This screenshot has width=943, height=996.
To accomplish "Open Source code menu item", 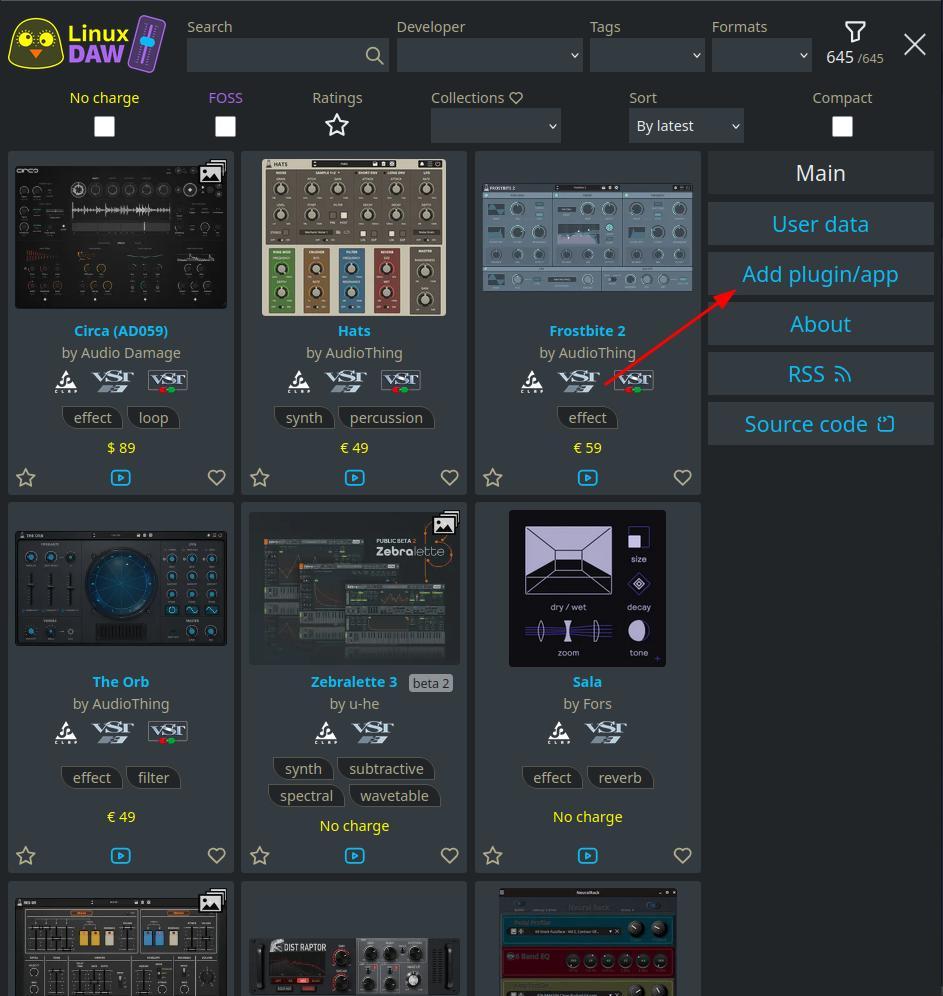I will coord(820,424).
